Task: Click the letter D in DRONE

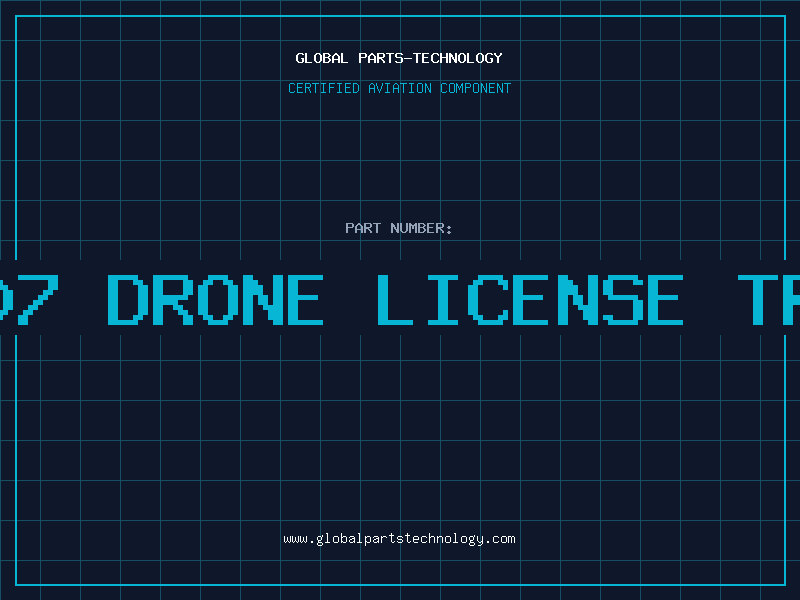Action: click(x=128, y=299)
